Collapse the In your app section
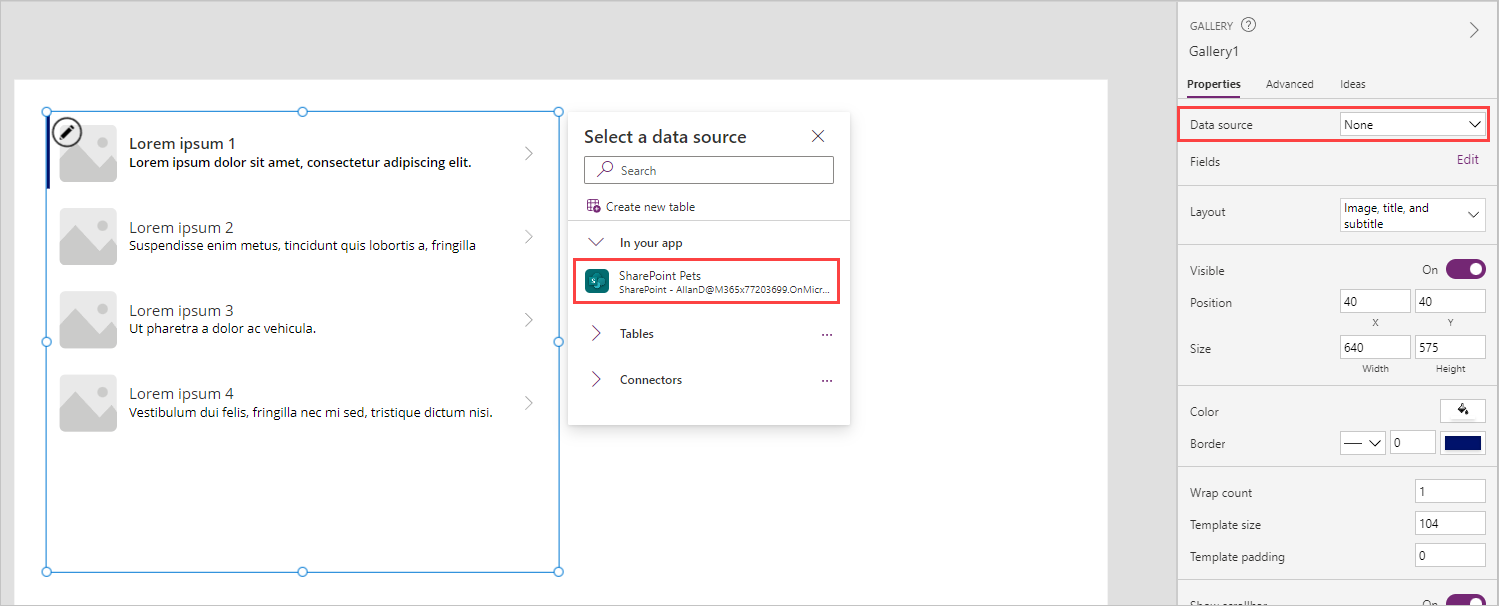1499x606 pixels. coord(596,242)
